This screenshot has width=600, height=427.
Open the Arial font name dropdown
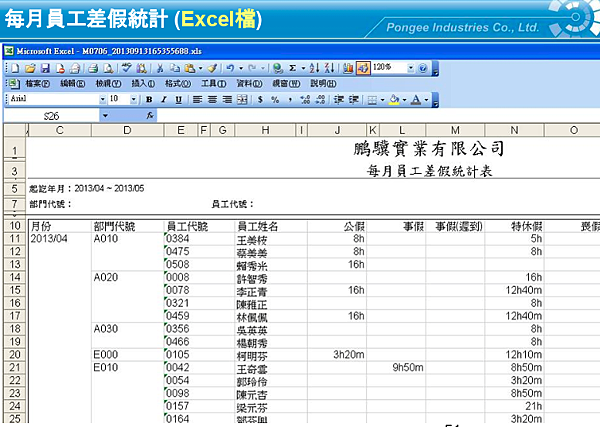(103, 99)
